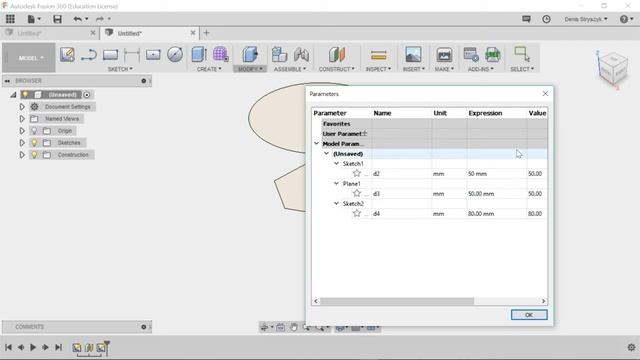Open the user account name dropdown

coord(586,19)
